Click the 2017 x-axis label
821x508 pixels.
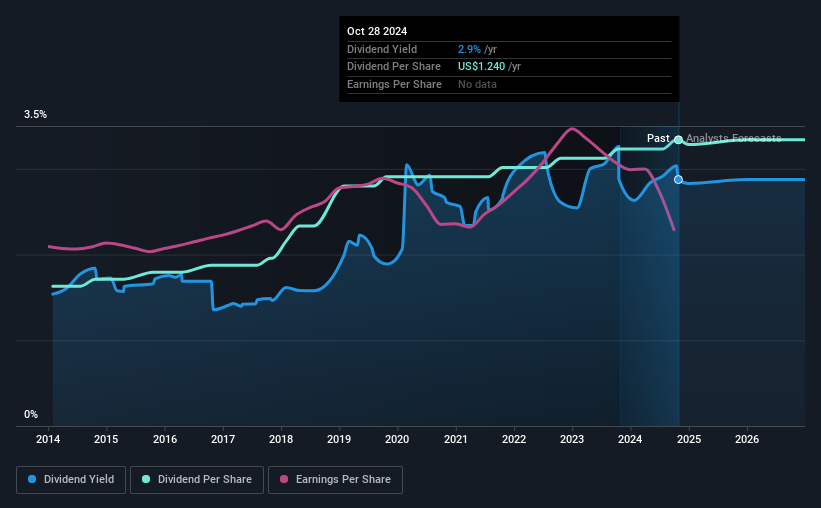pyautogui.click(x=223, y=439)
